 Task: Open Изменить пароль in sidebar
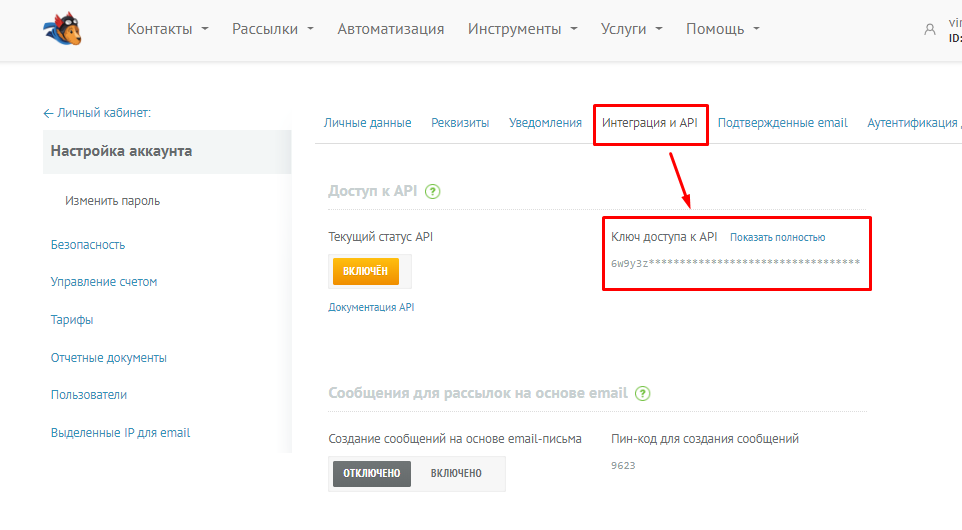click(x=112, y=201)
